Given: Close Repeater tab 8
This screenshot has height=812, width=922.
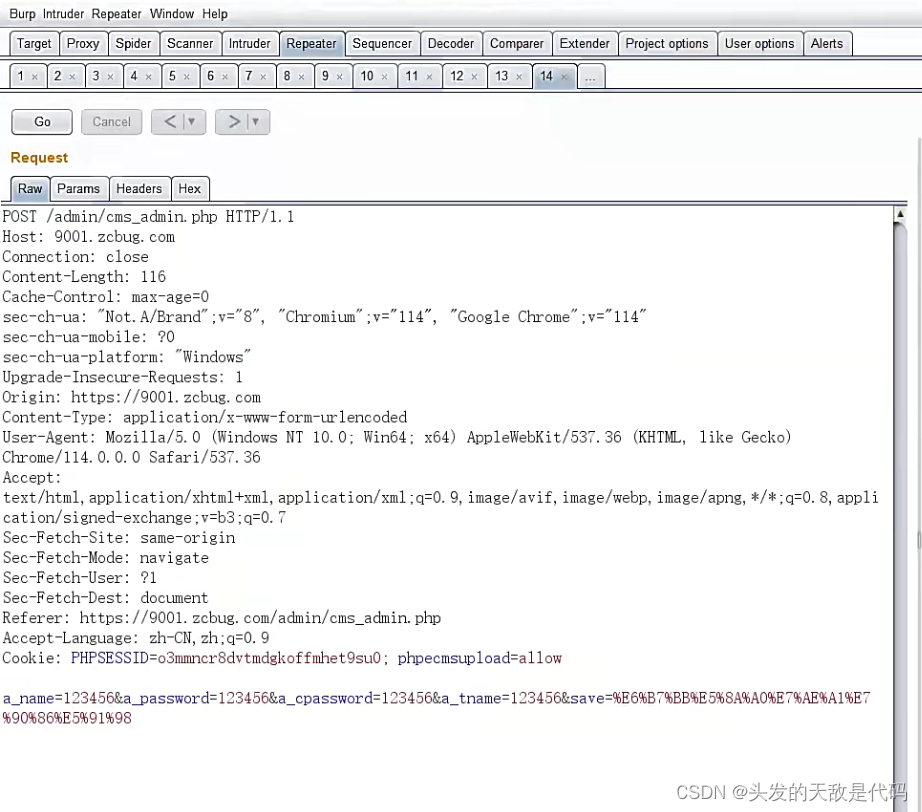Looking at the screenshot, I should pyautogui.click(x=301, y=76).
